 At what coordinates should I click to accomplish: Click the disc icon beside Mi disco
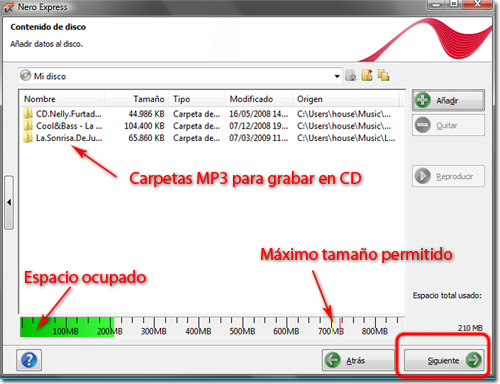25,75
